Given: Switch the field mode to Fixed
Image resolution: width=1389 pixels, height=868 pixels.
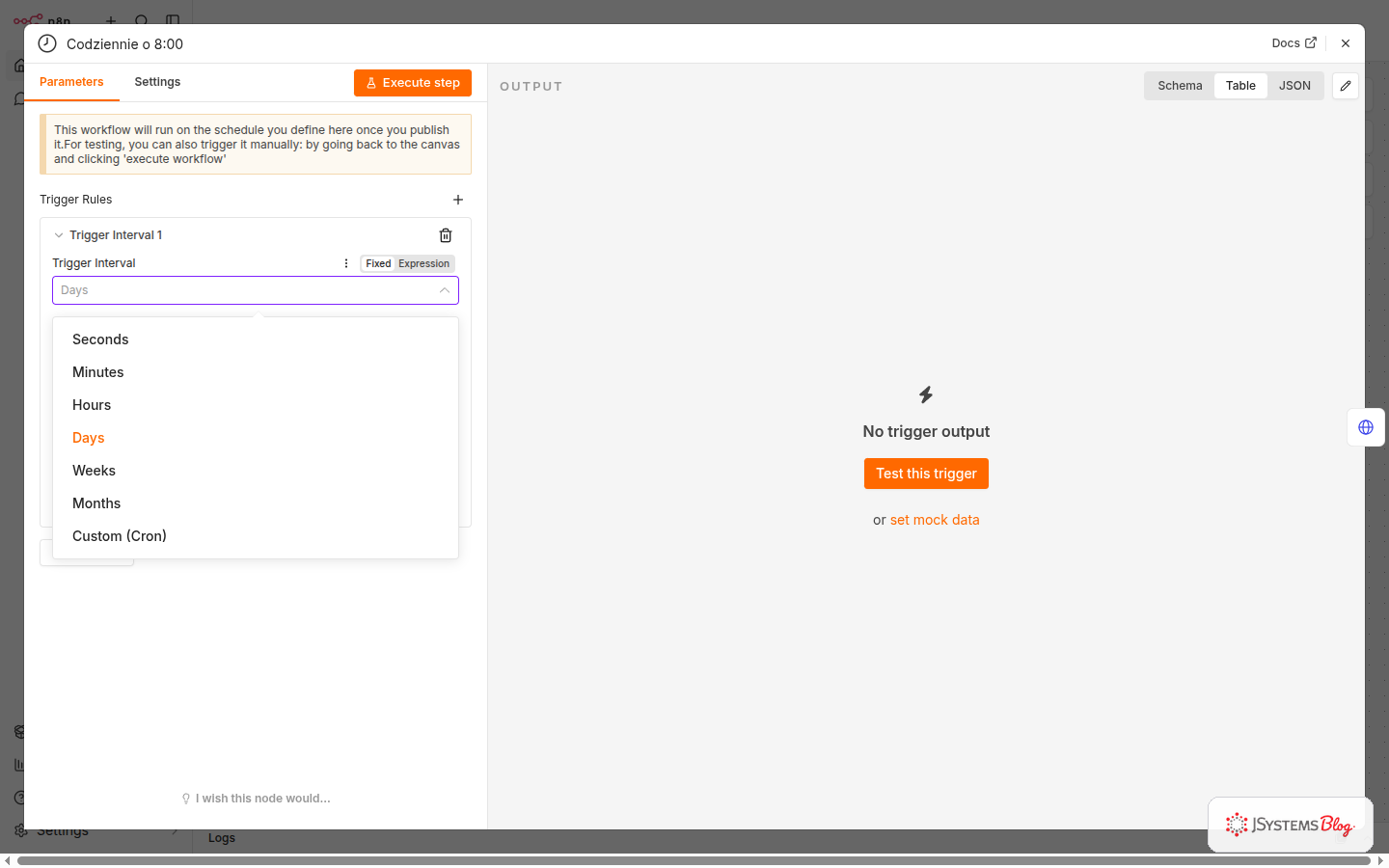Looking at the screenshot, I should 378,263.
